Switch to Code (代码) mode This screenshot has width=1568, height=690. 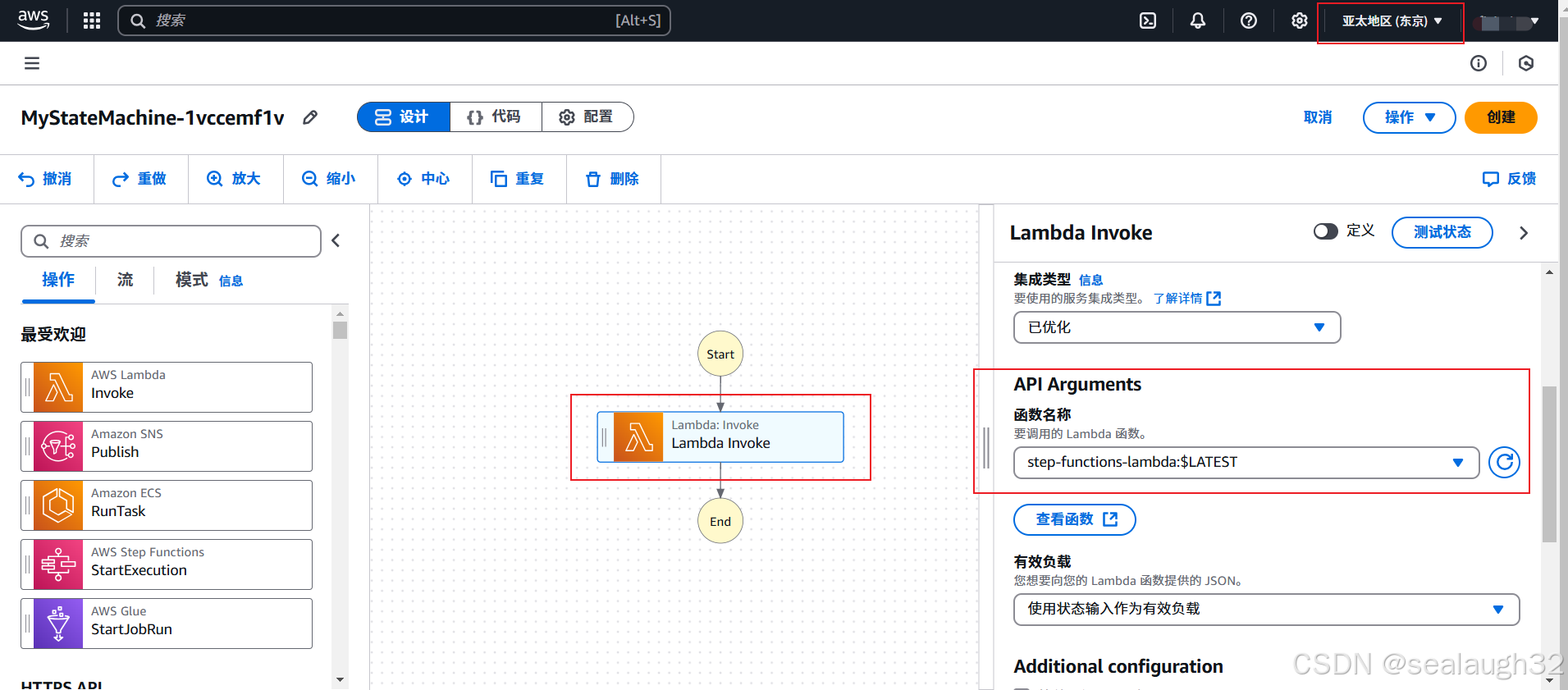pos(496,117)
